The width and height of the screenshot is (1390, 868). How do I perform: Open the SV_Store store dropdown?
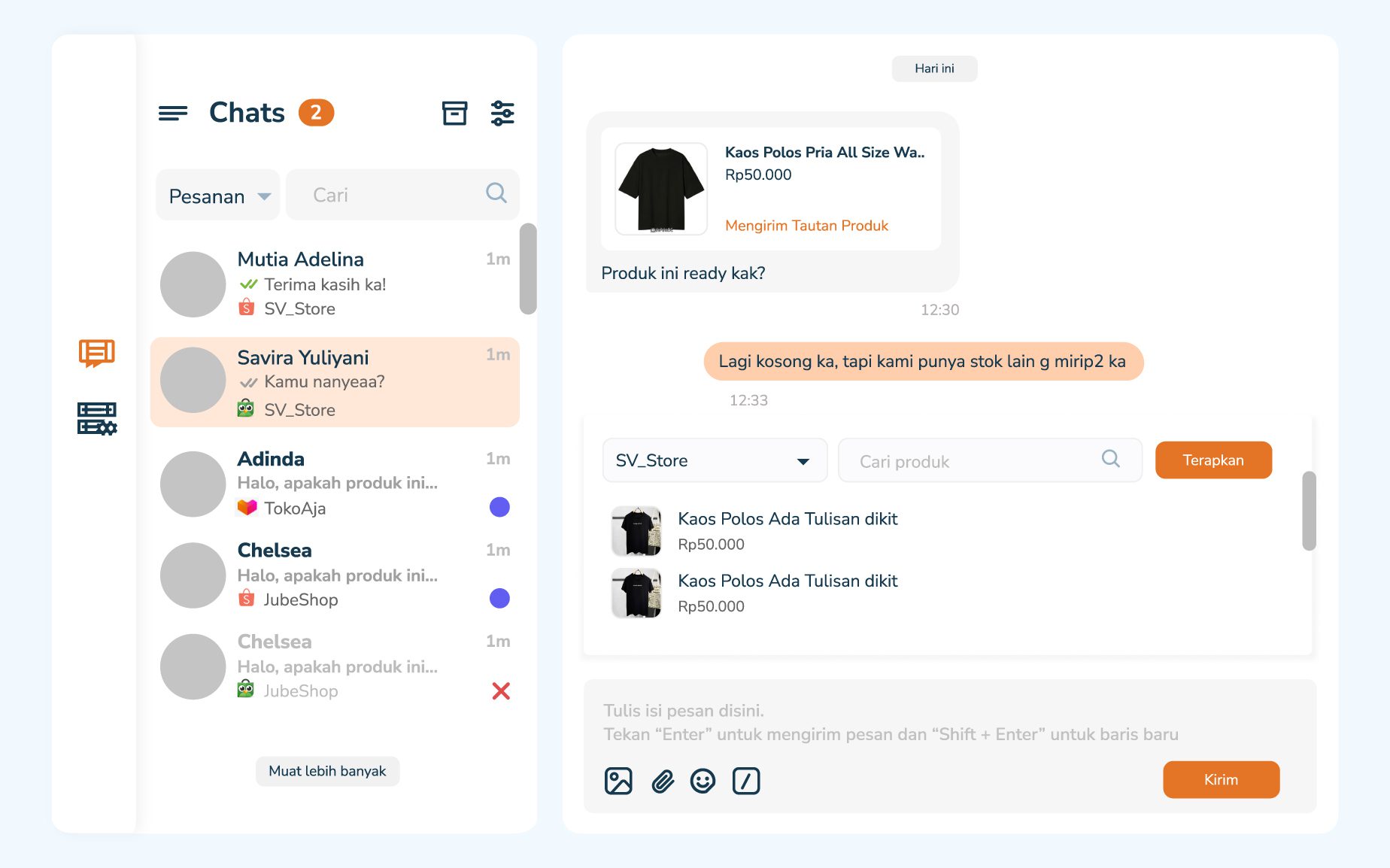click(x=714, y=460)
